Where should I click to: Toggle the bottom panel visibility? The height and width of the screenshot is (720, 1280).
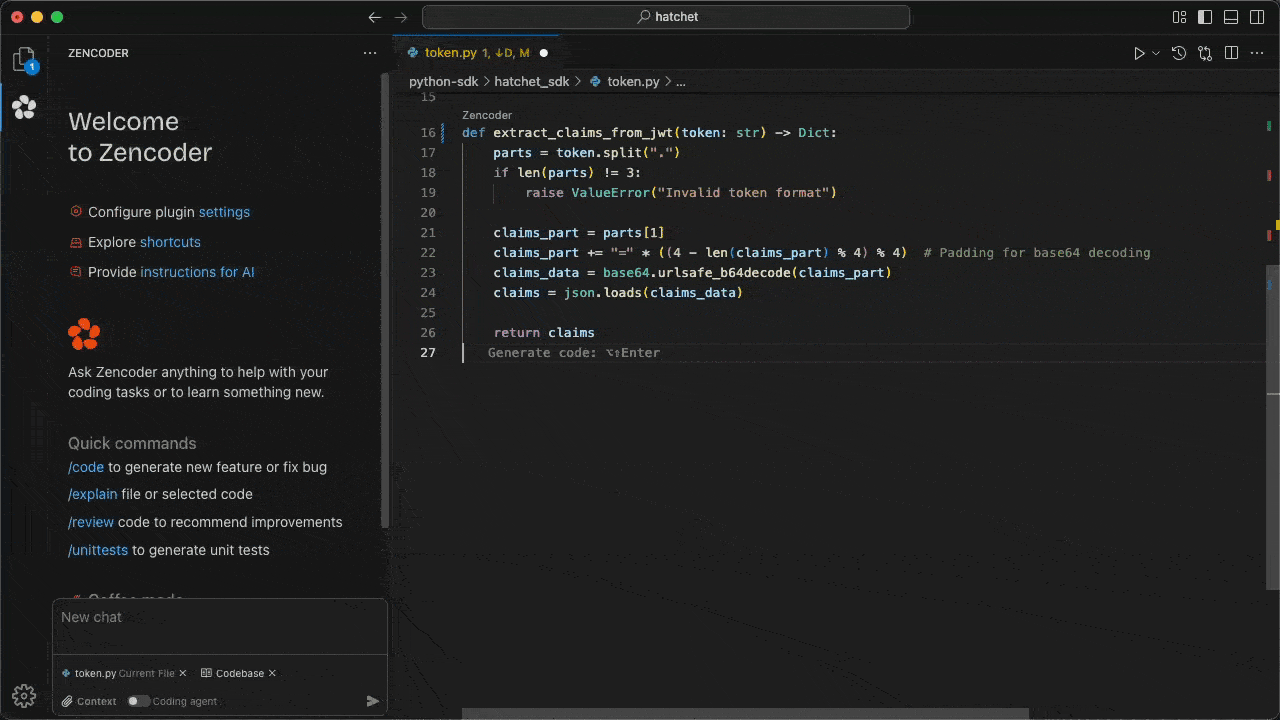coord(1231,17)
